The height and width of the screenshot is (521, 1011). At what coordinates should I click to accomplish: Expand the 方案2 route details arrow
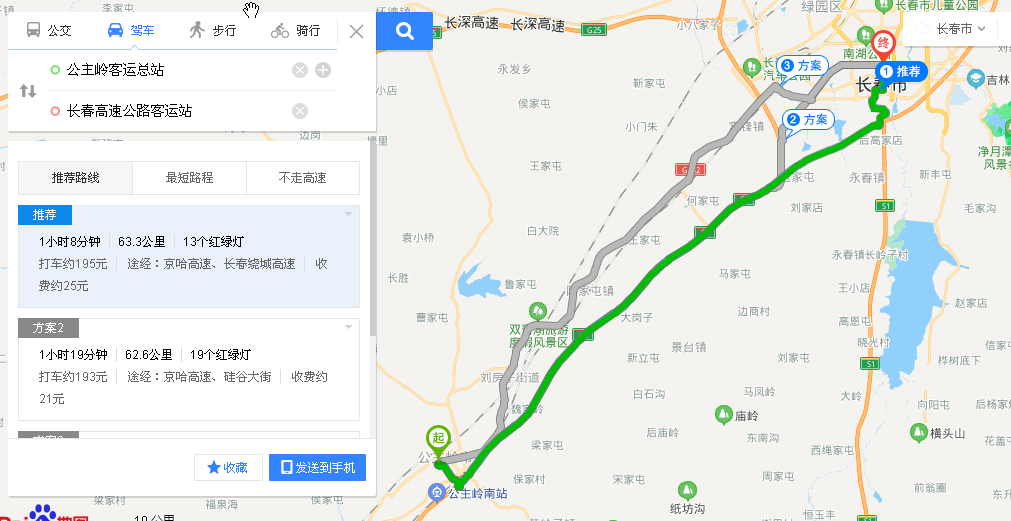[x=348, y=328]
